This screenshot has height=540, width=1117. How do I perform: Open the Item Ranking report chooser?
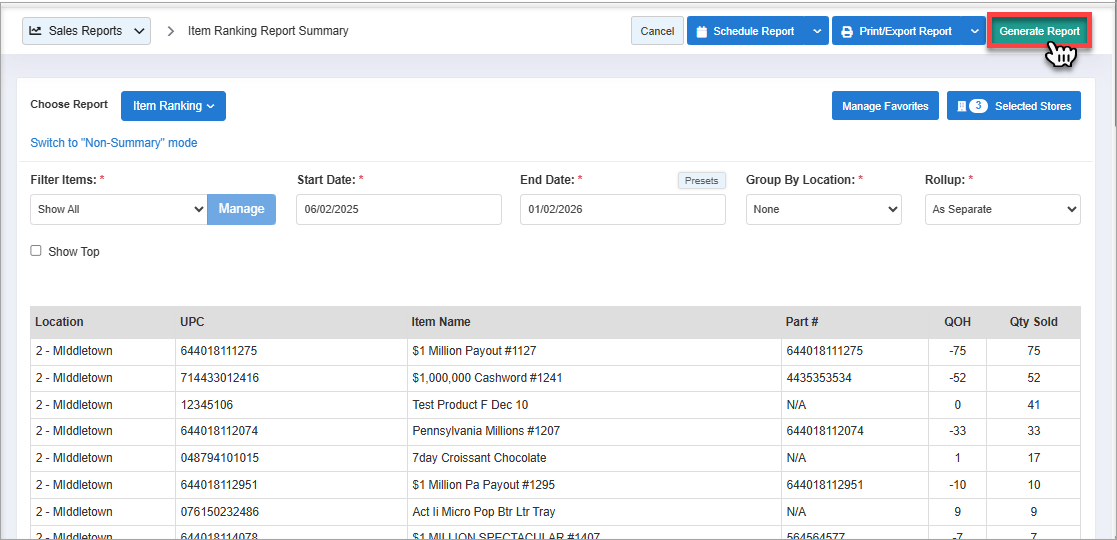tap(173, 106)
